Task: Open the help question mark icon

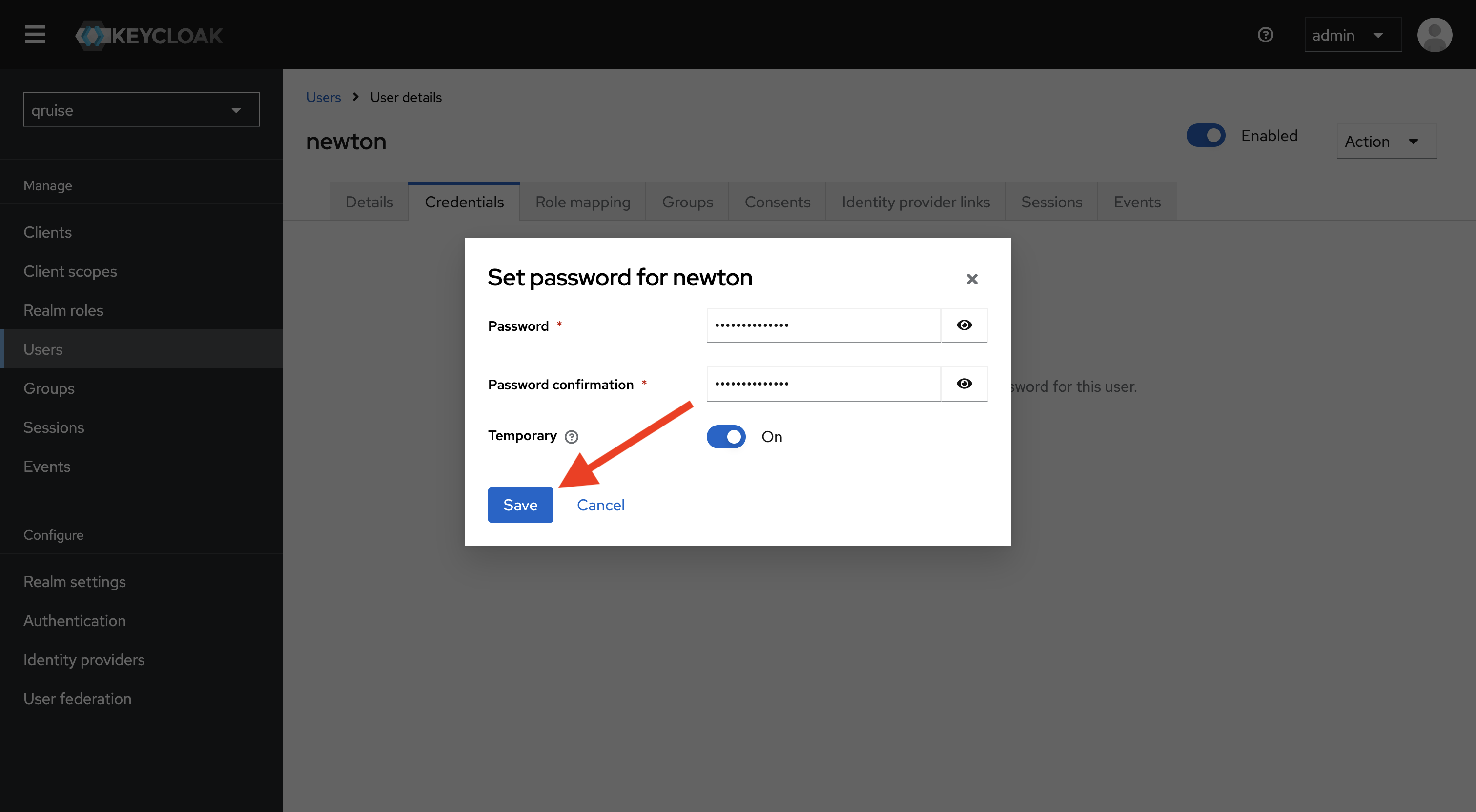Action: pos(1265,35)
